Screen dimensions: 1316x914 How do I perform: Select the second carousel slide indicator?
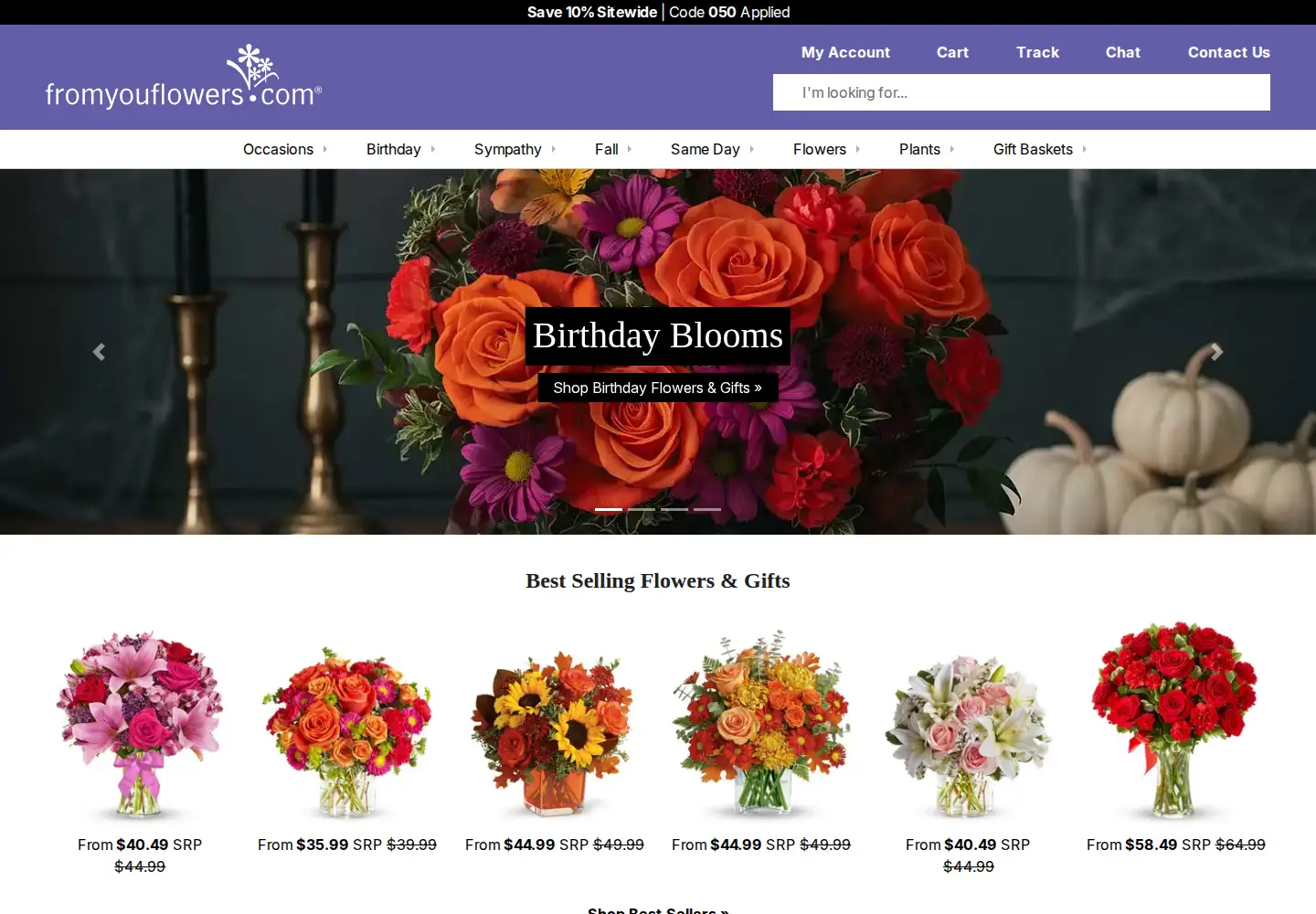642,509
